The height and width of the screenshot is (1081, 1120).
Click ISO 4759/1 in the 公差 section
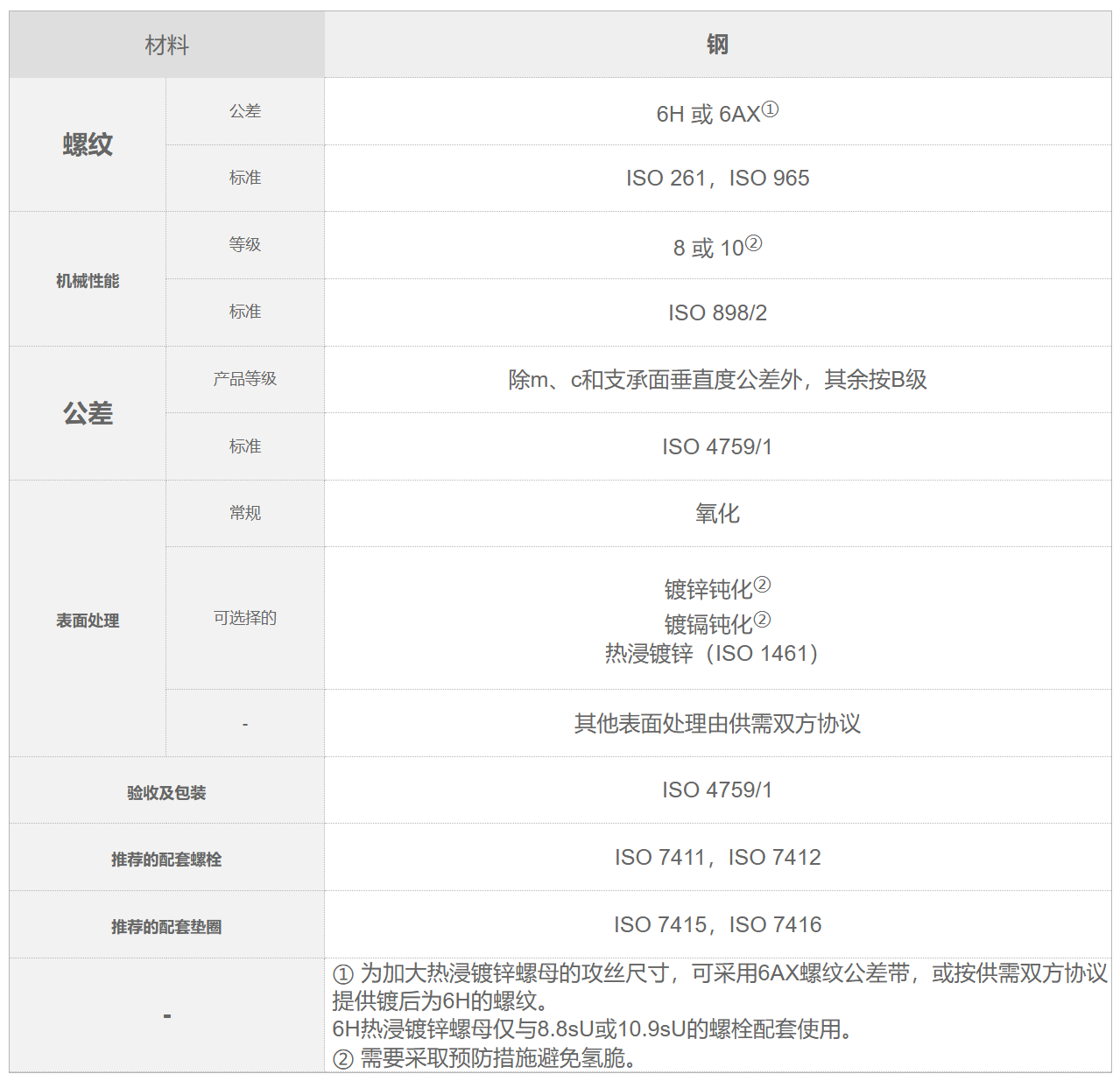[717, 446]
